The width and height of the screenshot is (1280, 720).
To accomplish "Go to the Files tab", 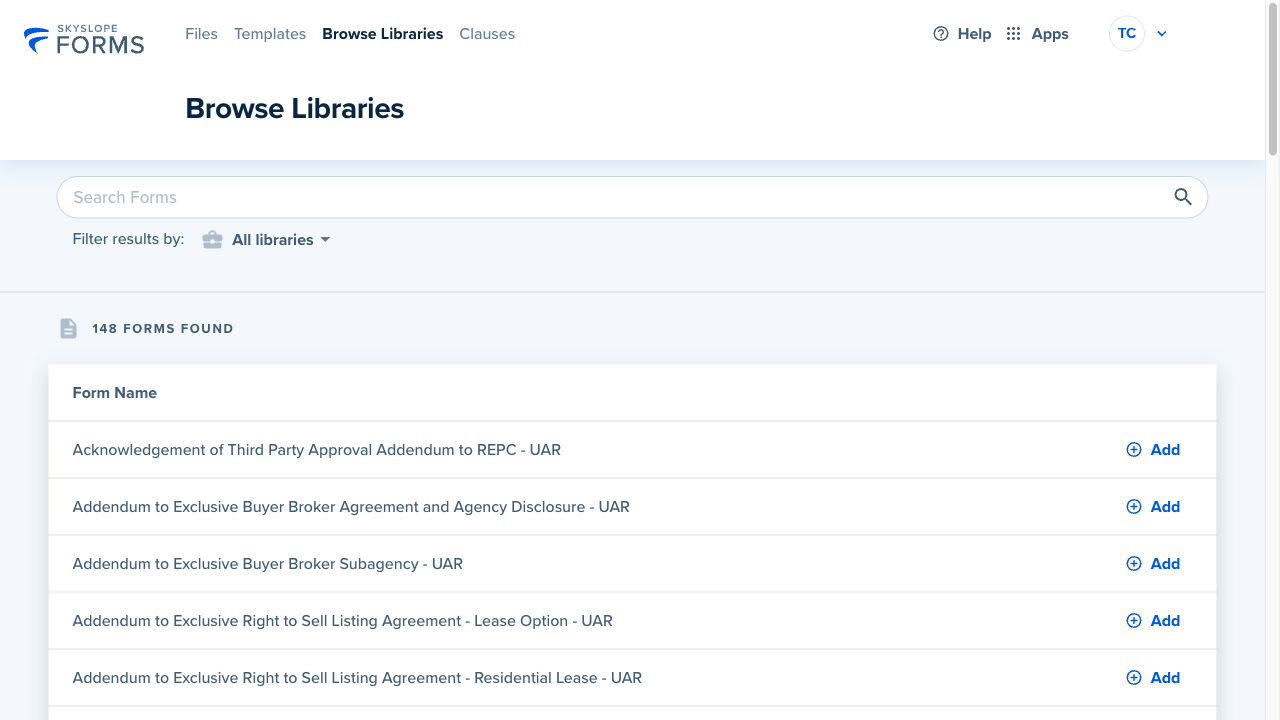I will click(201, 34).
